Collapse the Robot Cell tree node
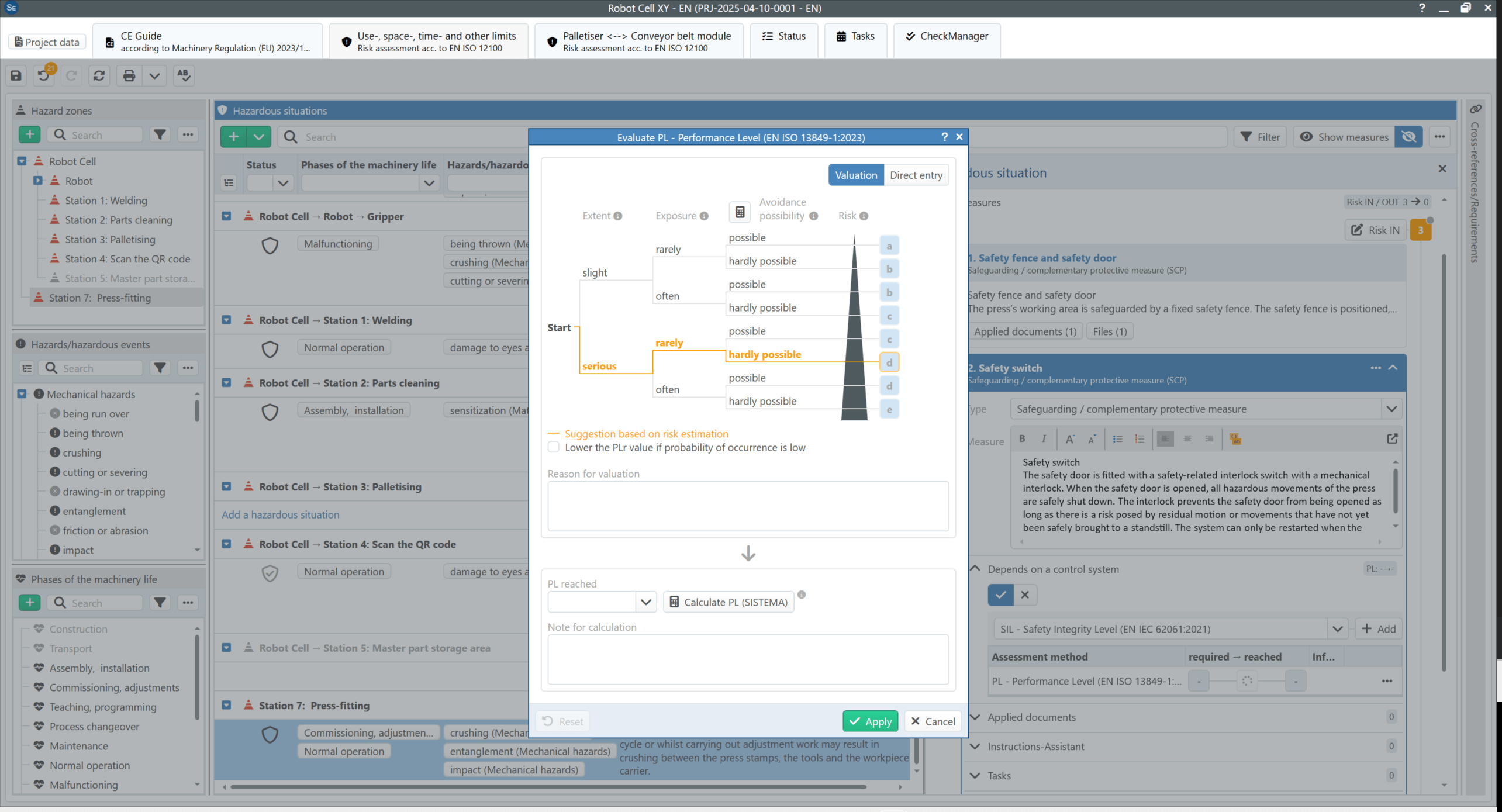The image size is (1502, 812). pyautogui.click(x=22, y=161)
